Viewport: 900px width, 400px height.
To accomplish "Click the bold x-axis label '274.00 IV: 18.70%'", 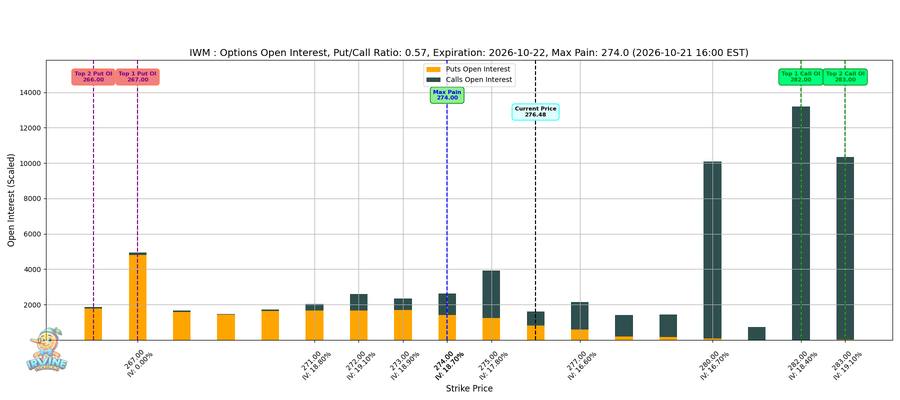I will click(x=448, y=365).
